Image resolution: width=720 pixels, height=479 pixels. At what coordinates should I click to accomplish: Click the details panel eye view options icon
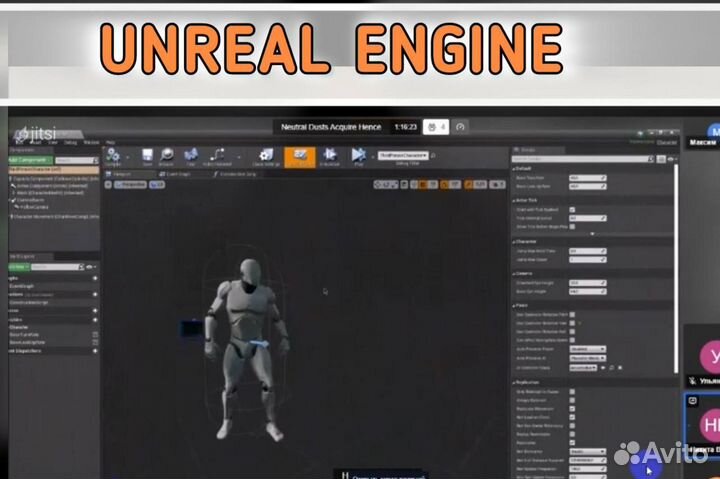coord(670,159)
